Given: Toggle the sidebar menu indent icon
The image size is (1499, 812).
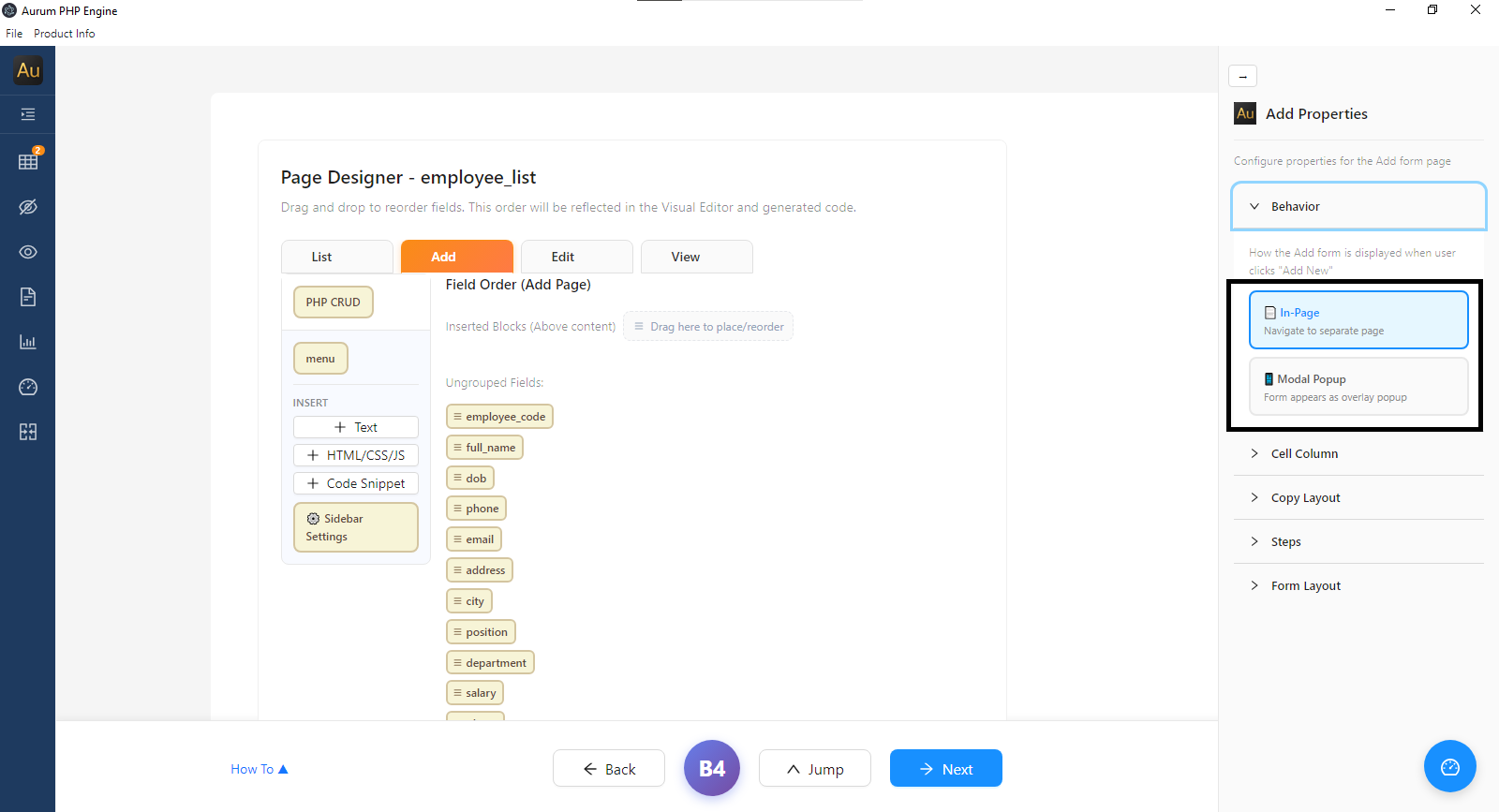Looking at the screenshot, I should (x=28, y=114).
